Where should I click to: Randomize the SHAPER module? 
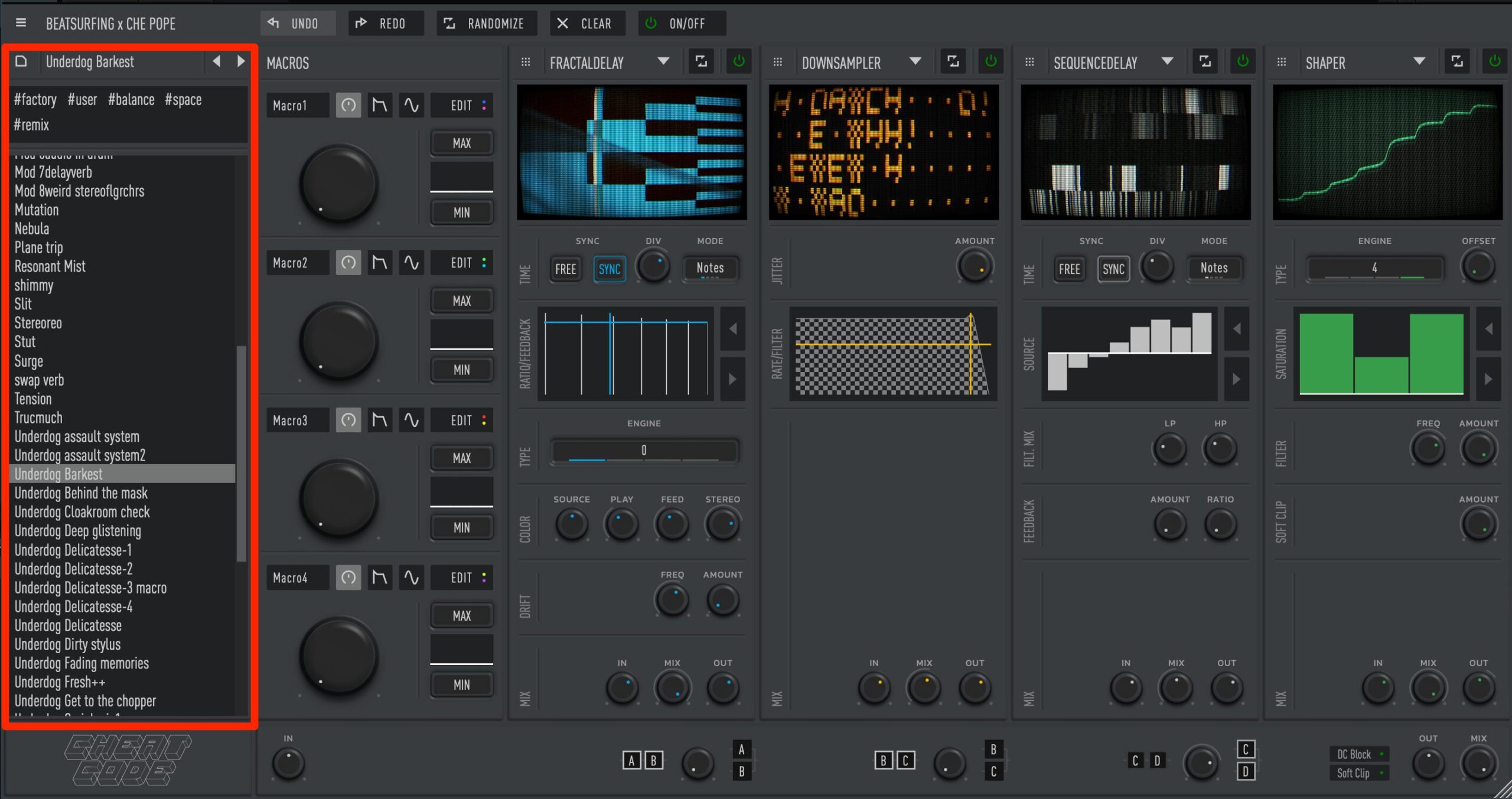[x=1457, y=61]
